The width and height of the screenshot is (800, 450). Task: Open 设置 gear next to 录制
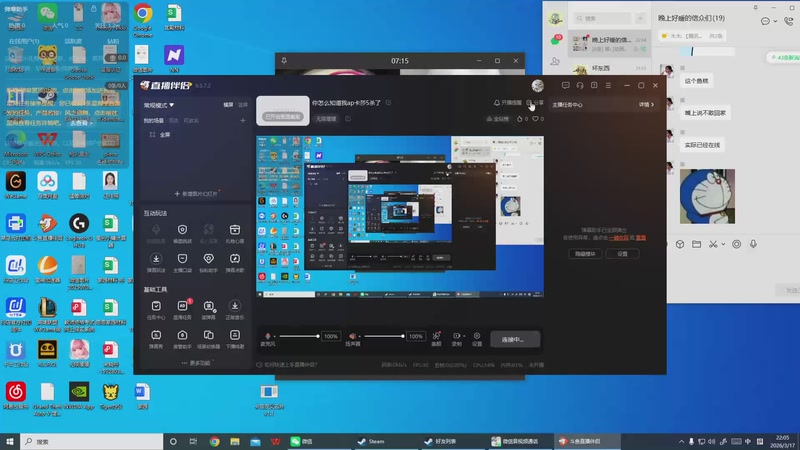[x=477, y=336]
